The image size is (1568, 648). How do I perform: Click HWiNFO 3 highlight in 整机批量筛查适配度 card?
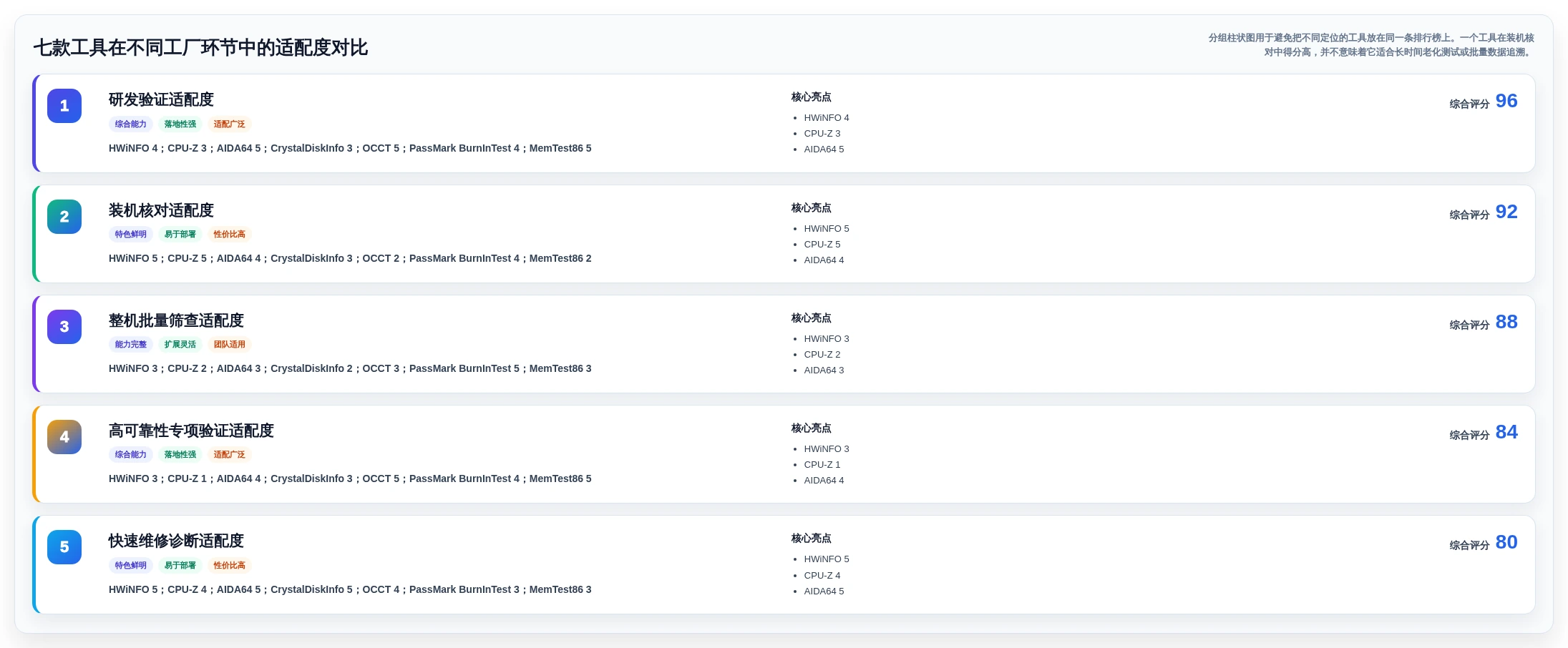coord(827,339)
